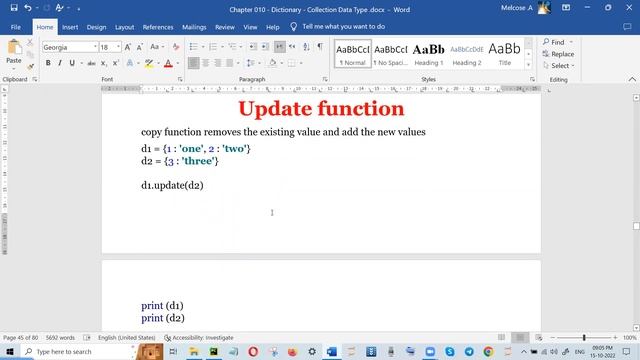Select the Format Painter brush

point(30,66)
